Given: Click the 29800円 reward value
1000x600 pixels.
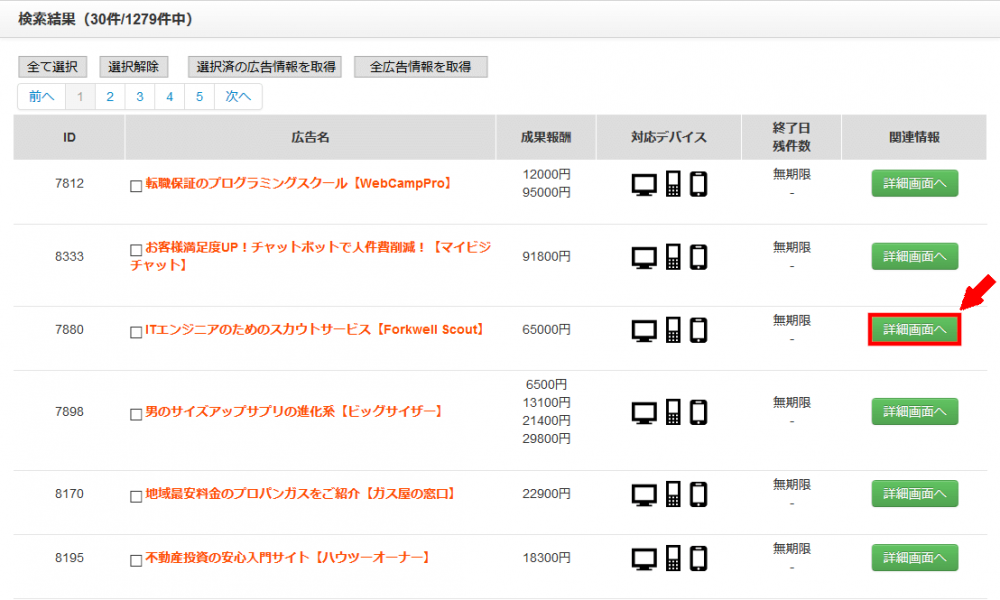Looking at the screenshot, I should (547, 439).
